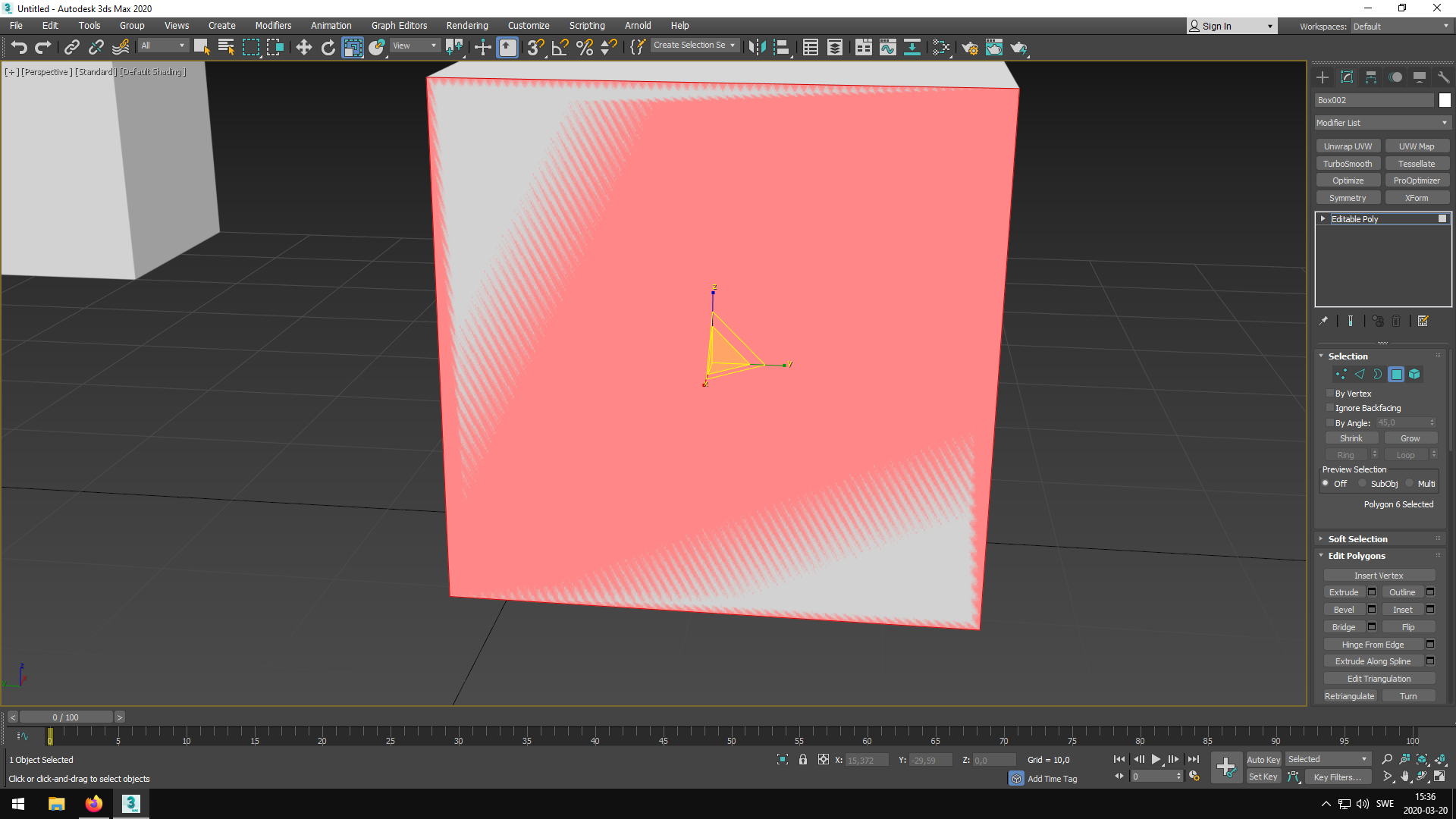
Task: Click the Unwrap UVW modifier button
Action: [x=1348, y=146]
